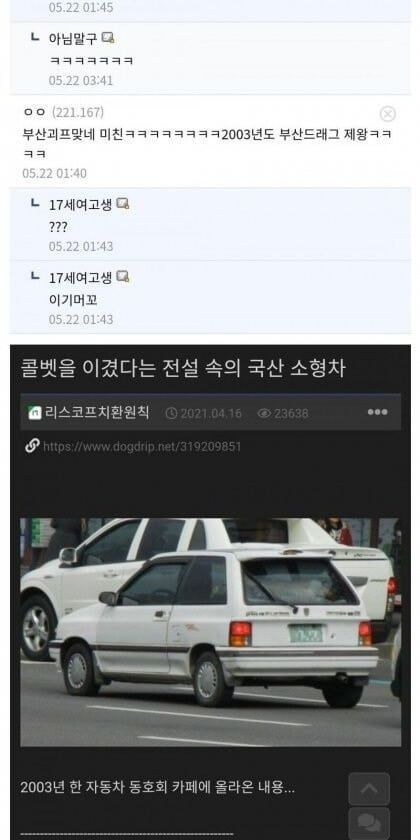Select nickname 17세여고생 on ??? reply
The width and height of the screenshot is (420, 840).
[80, 204]
